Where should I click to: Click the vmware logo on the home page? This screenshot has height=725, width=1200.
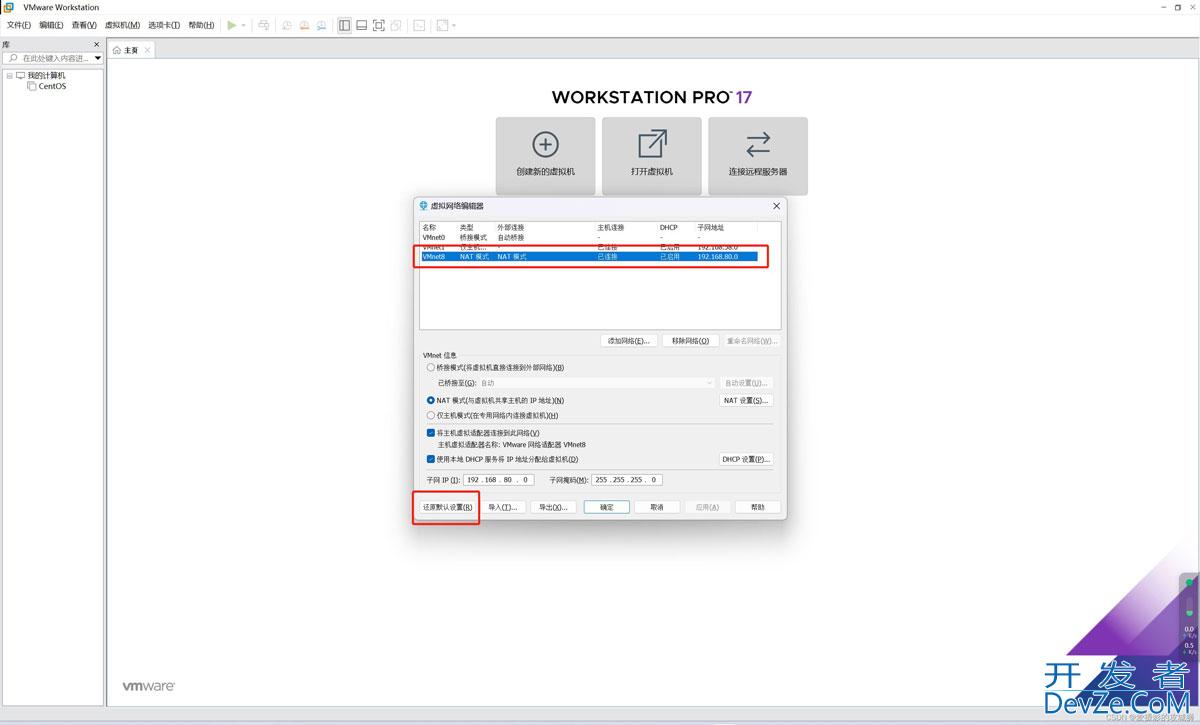[x=149, y=686]
